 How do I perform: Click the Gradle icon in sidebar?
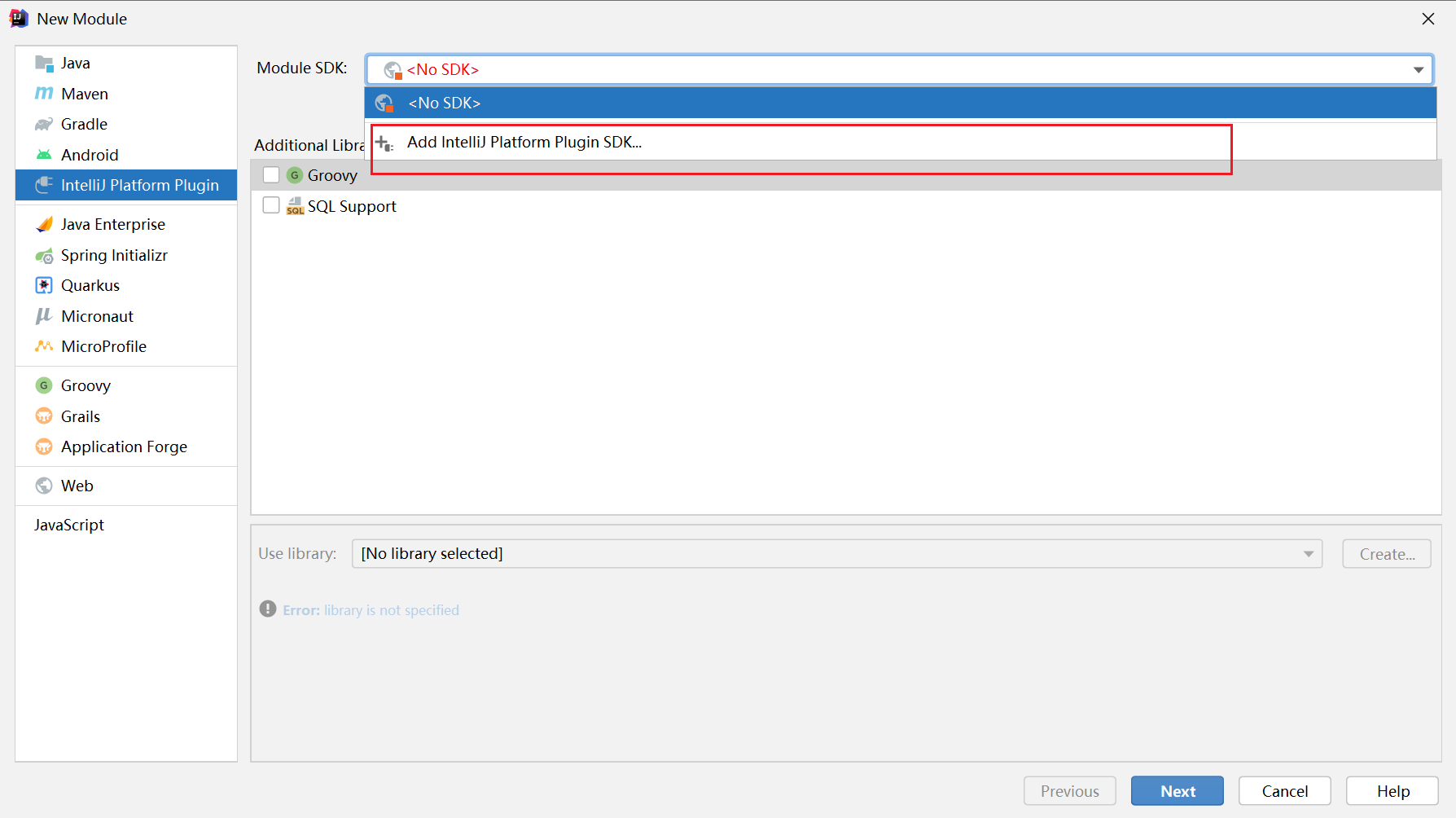point(44,123)
